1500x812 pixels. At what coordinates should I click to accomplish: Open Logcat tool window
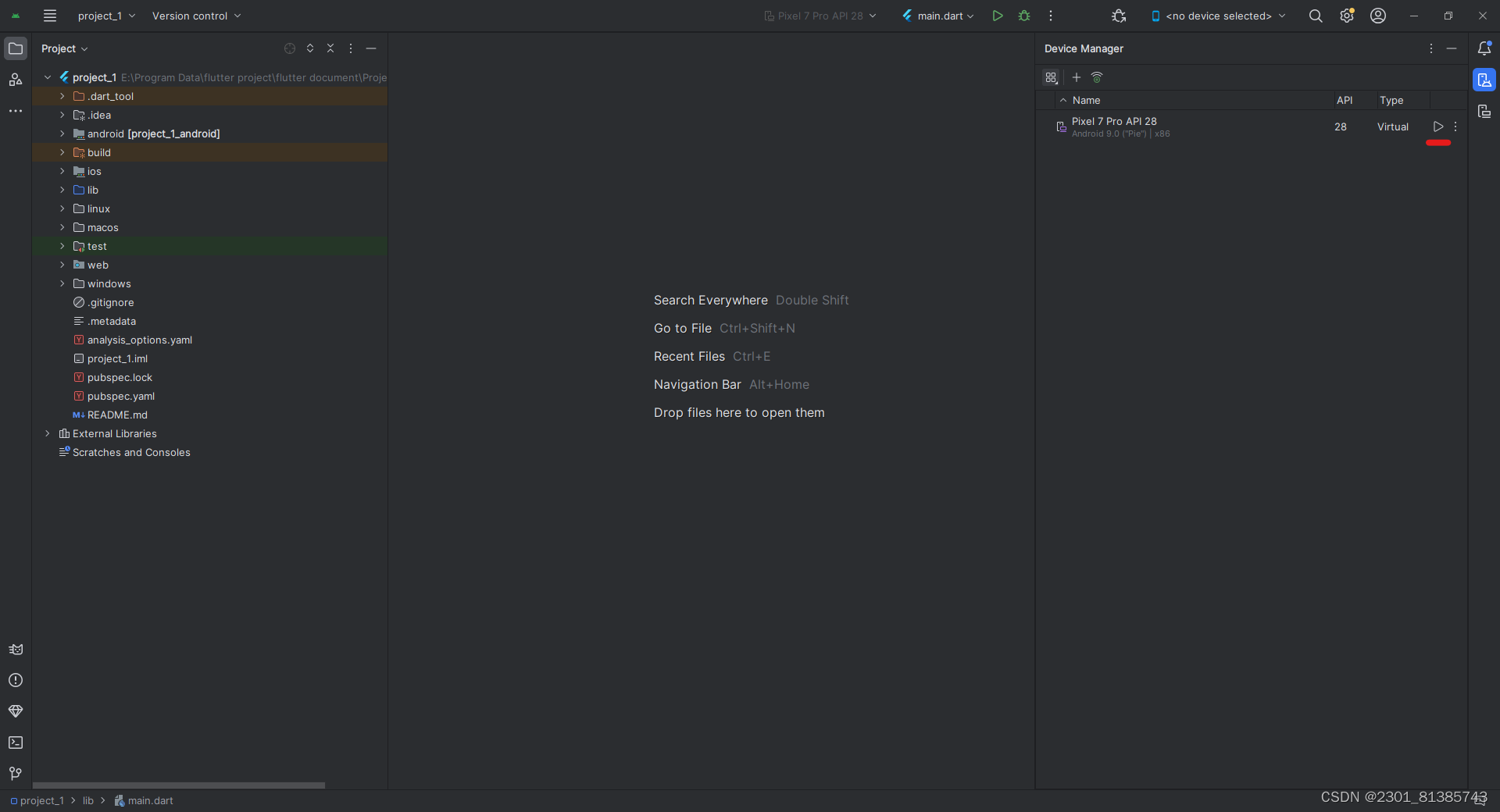pos(16,650)
